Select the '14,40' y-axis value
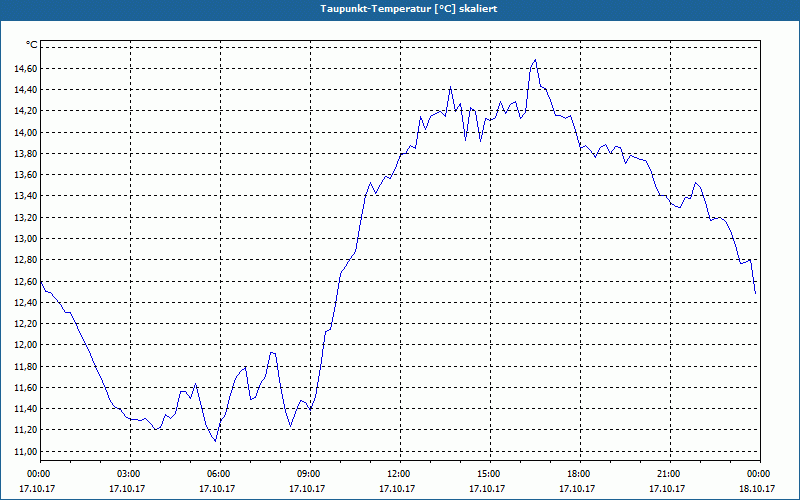The image size is (800, 500). (26, 90)
